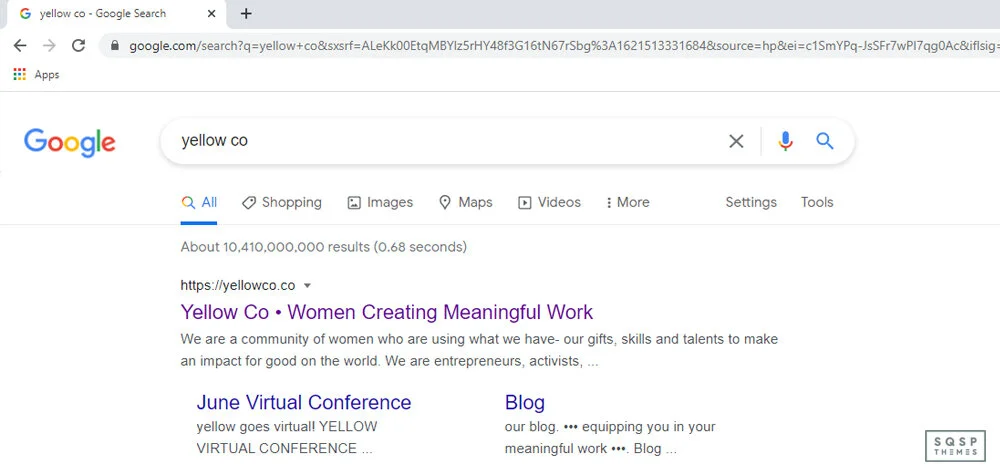Click the results count text
The image size is (1000, 476).
[323, 247]
